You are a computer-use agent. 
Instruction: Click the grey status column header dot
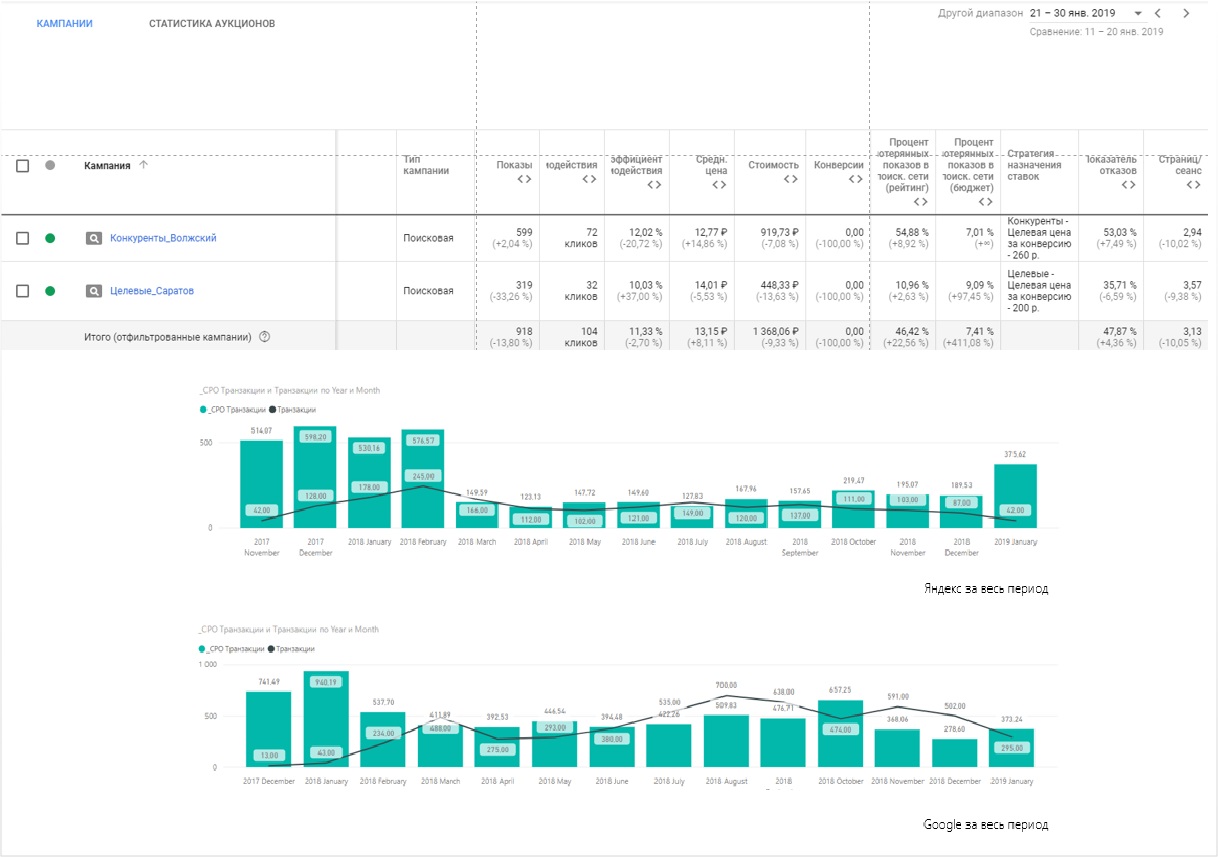(50, 166)
